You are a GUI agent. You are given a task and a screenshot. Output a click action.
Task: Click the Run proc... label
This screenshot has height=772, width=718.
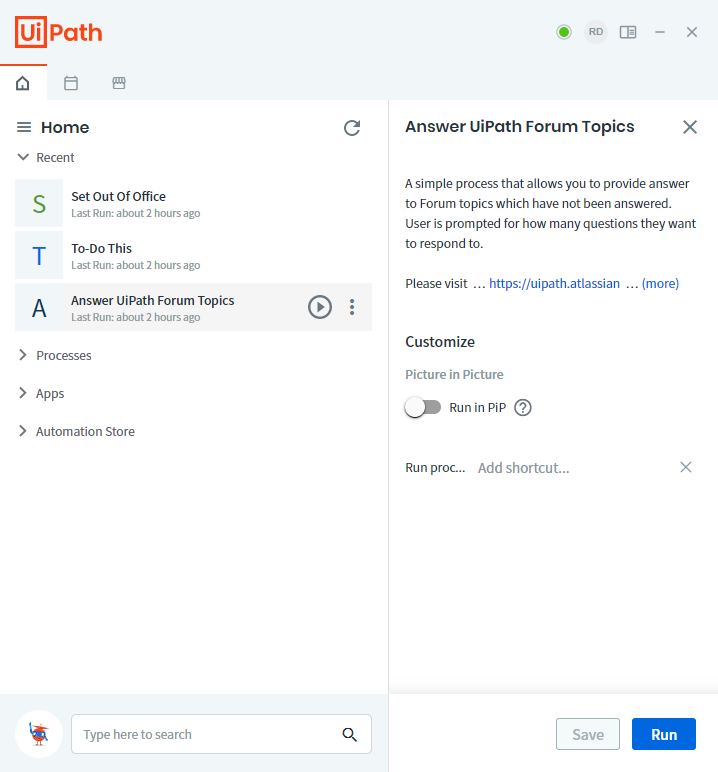(x=435, y=468)
